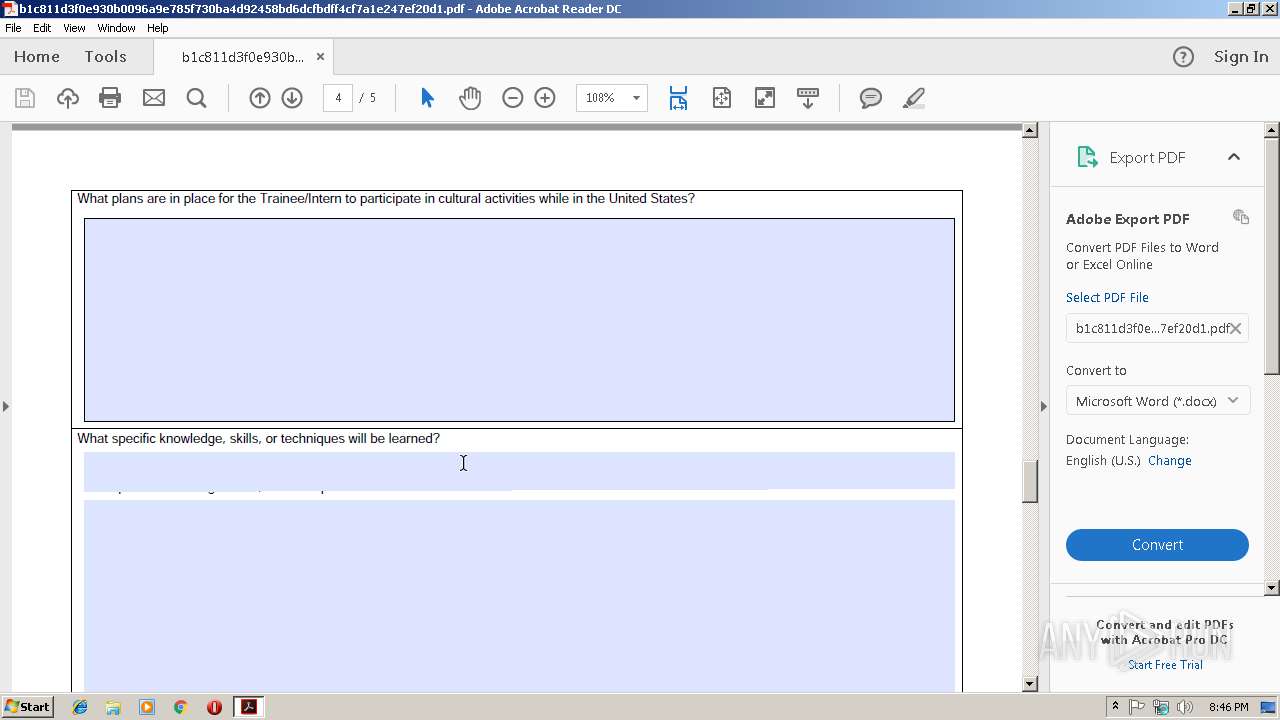This screenshot has height=720, width=1280.
Task: Close the document tab
Action: point(320,57)
